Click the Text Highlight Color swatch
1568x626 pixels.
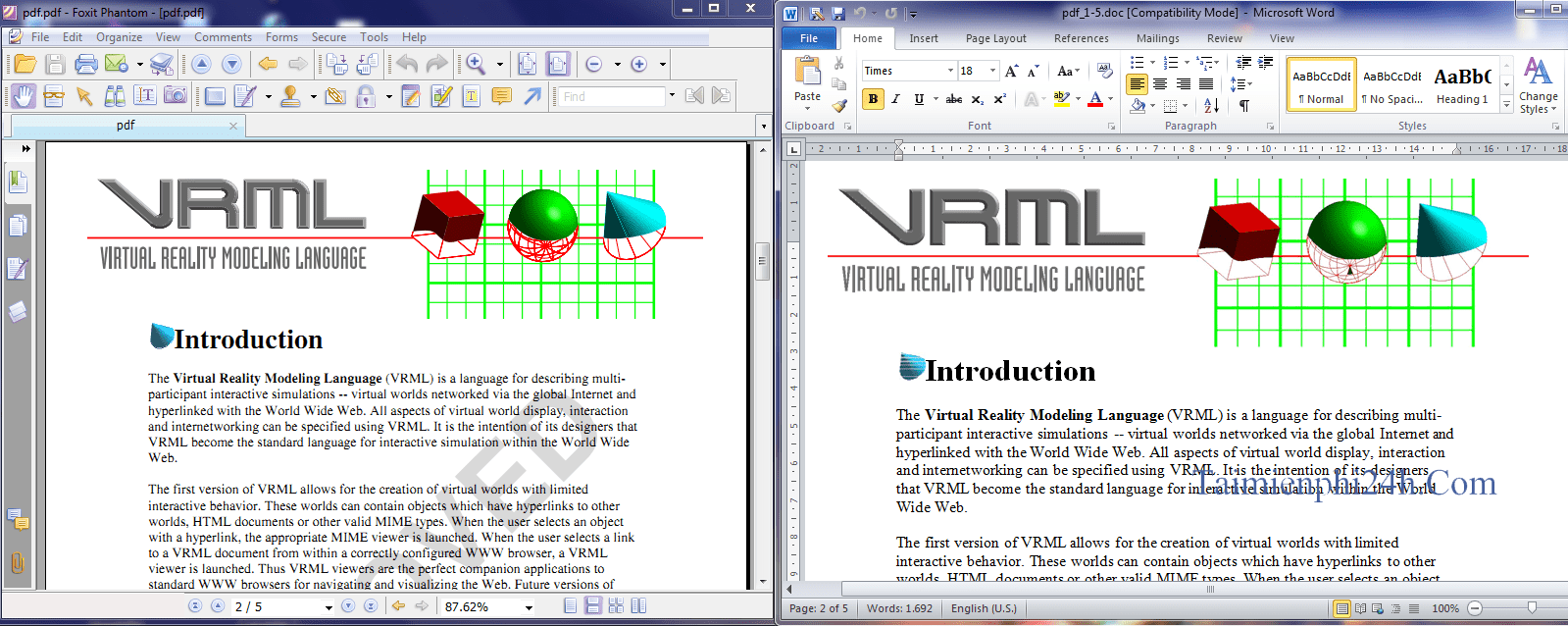click(1061, 99)
